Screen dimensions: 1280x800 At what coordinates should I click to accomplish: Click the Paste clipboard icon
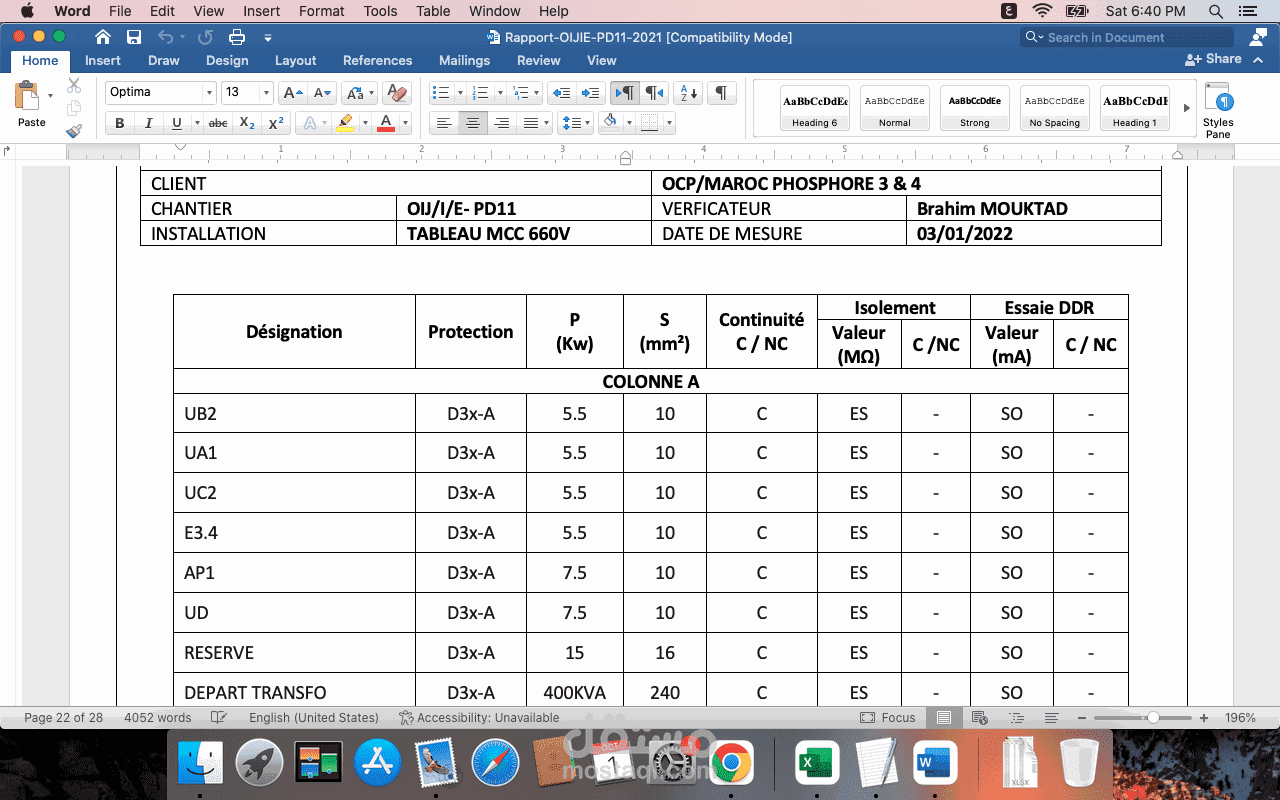coord(27,97)
